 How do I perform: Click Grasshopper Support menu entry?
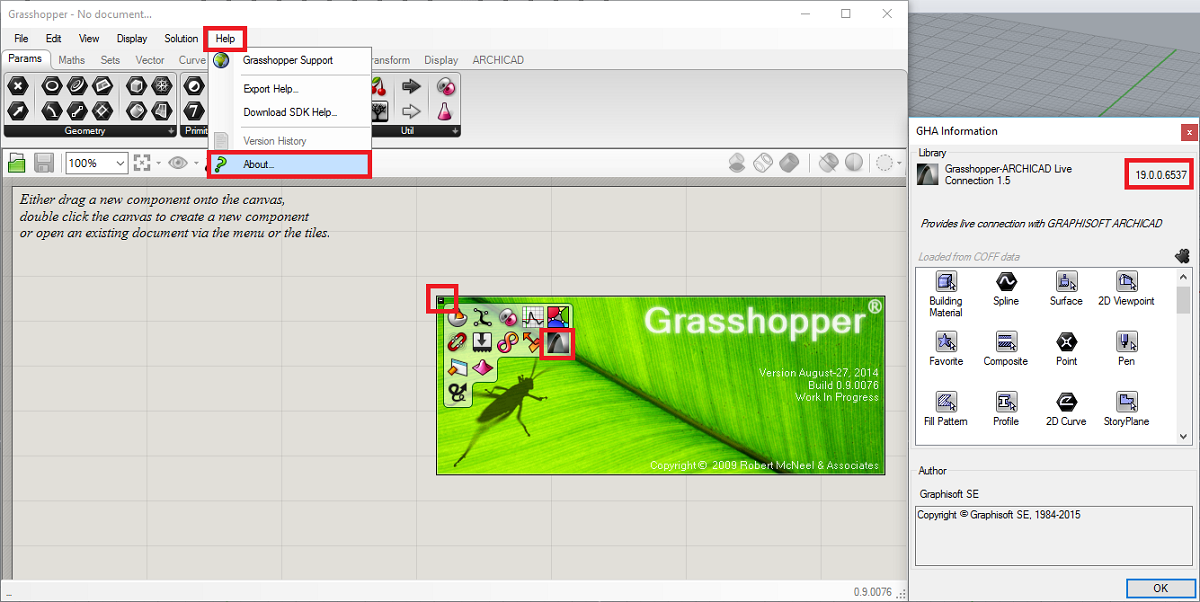coord(288,60)
